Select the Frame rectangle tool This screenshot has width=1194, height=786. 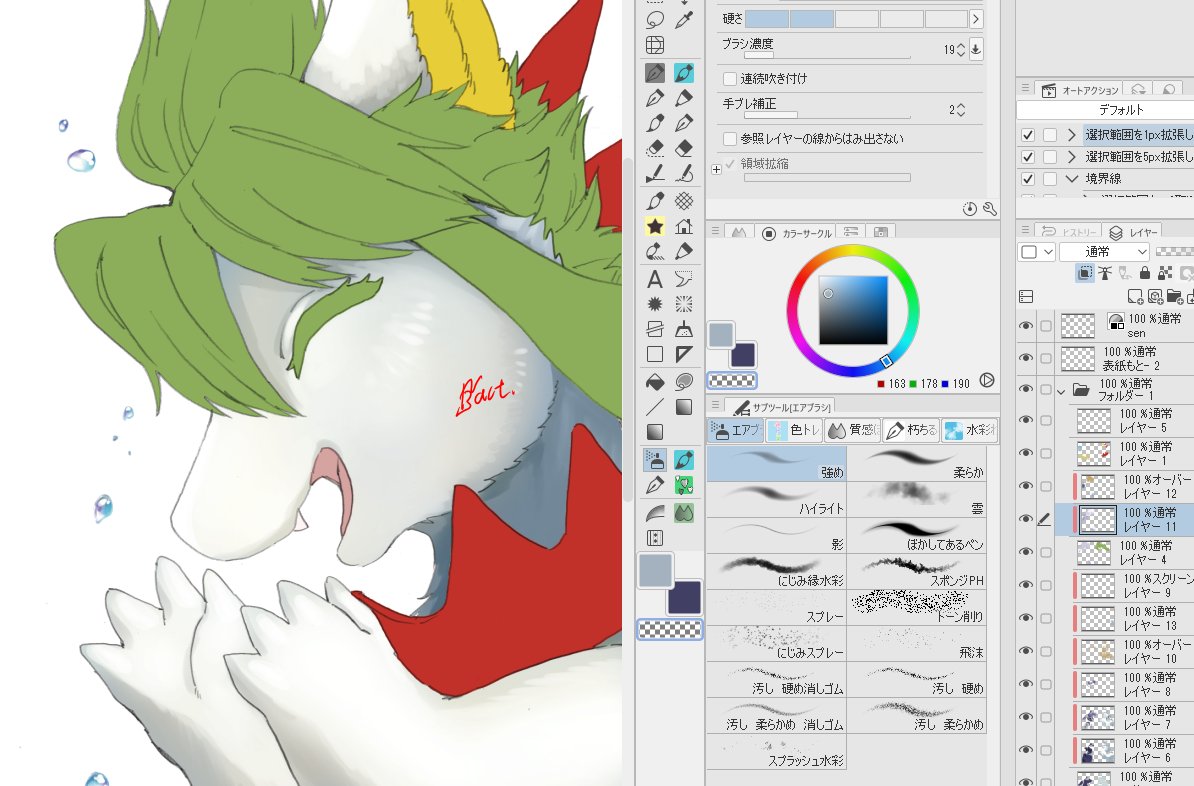(655, 354)
